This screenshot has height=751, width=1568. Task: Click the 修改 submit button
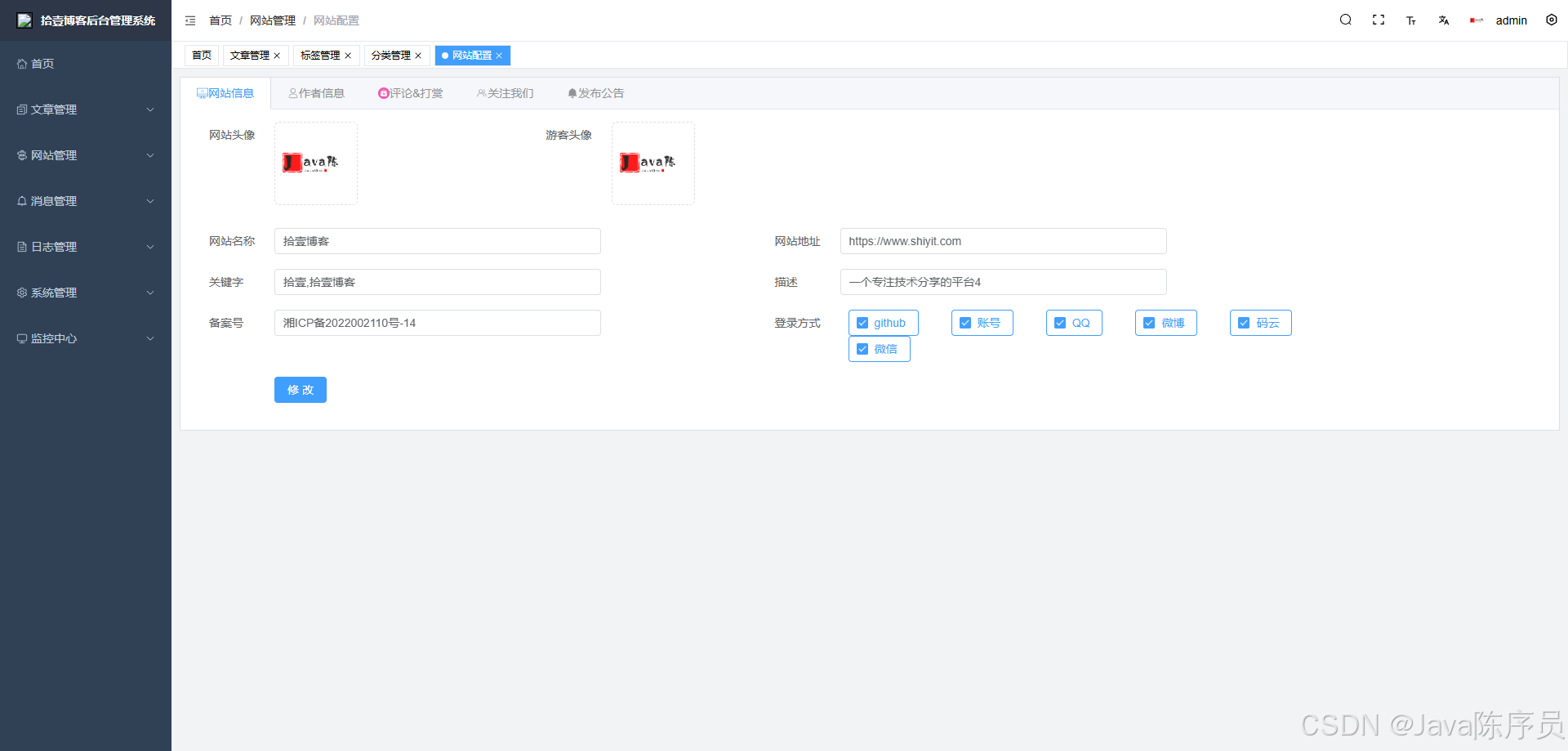click(x=301, y=390)
